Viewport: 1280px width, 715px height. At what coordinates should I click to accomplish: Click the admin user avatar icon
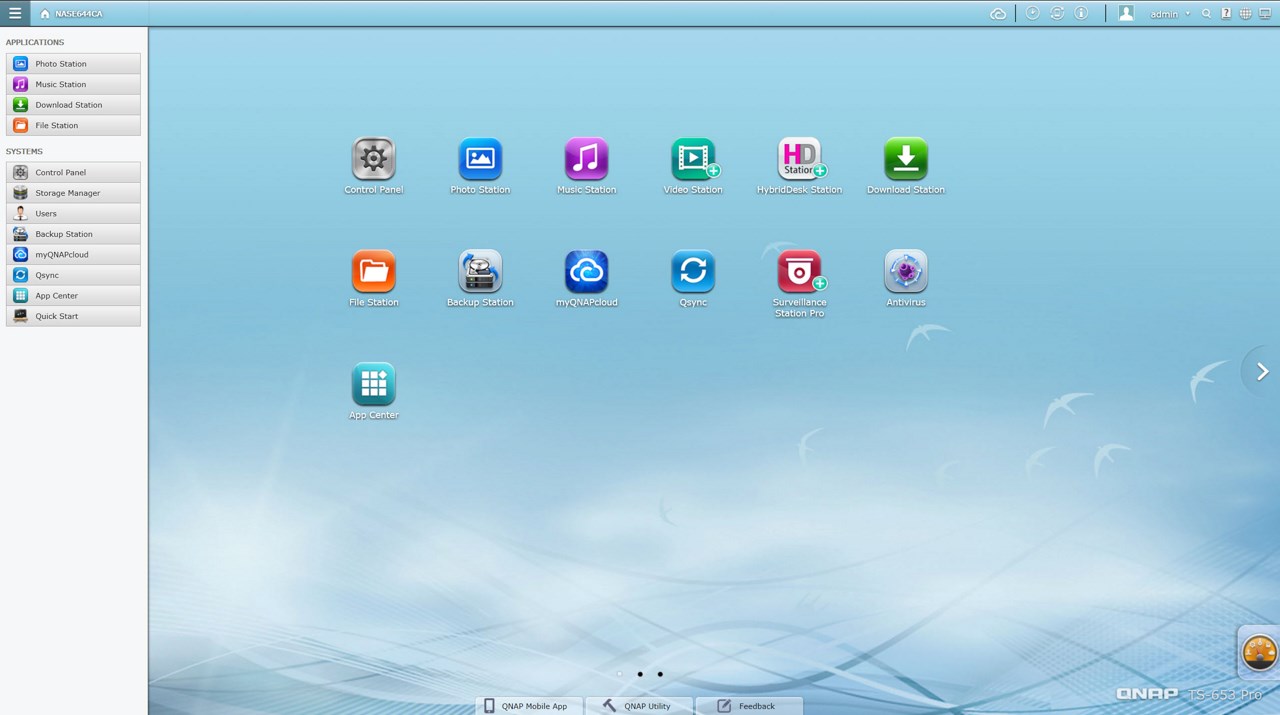[x=1126, y=13]
